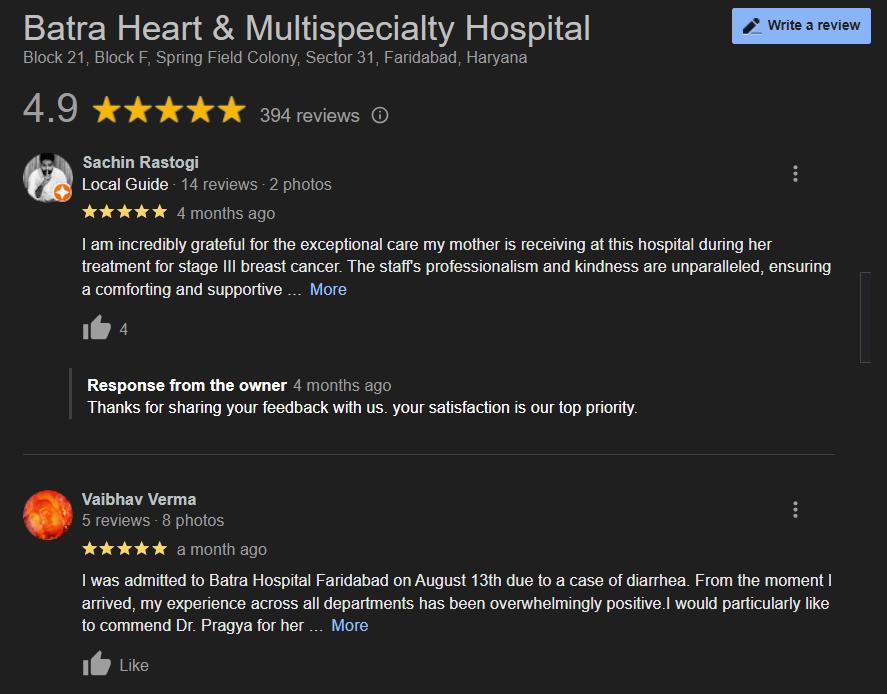887x694 pixels.
Task: Click the Write a review button
Action: (801, 26)
